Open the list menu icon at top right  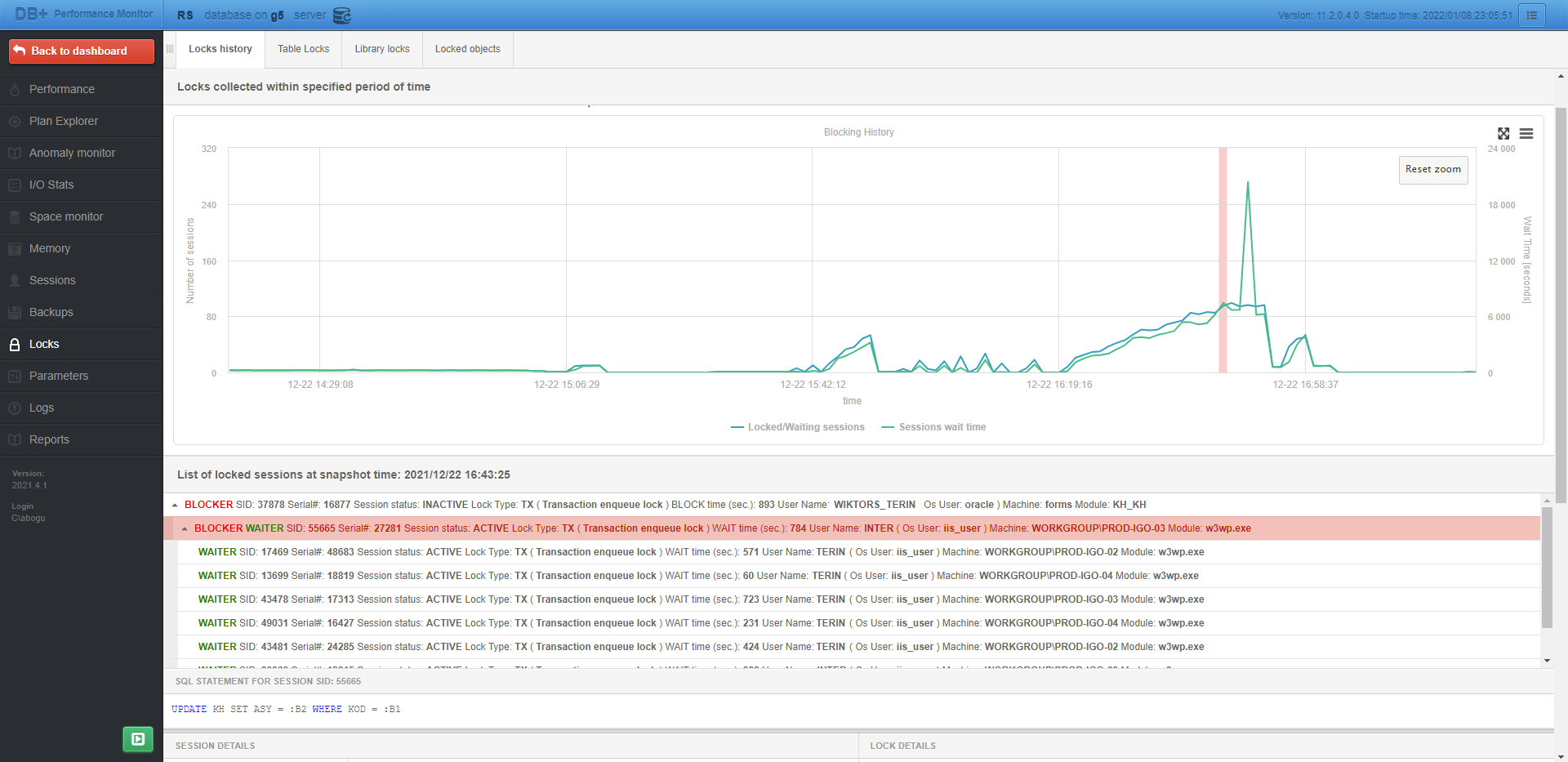(1532, 15)
